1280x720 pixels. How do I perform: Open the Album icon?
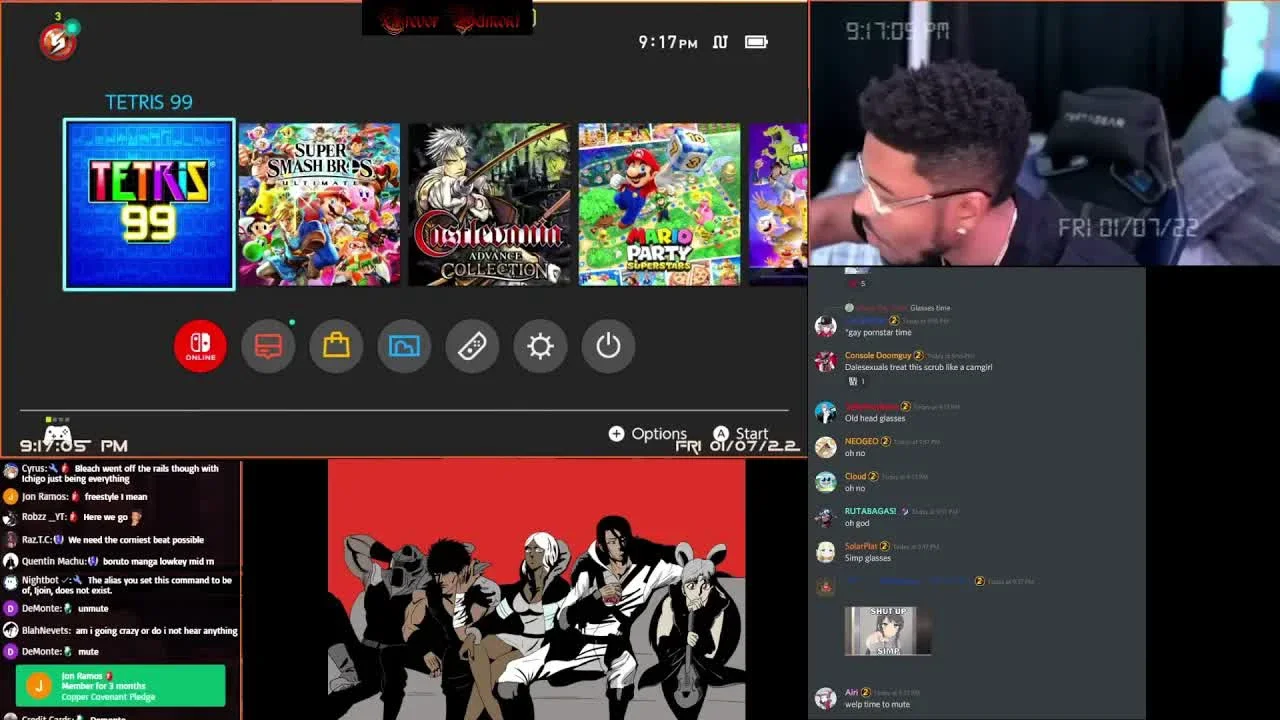[404, 346]
